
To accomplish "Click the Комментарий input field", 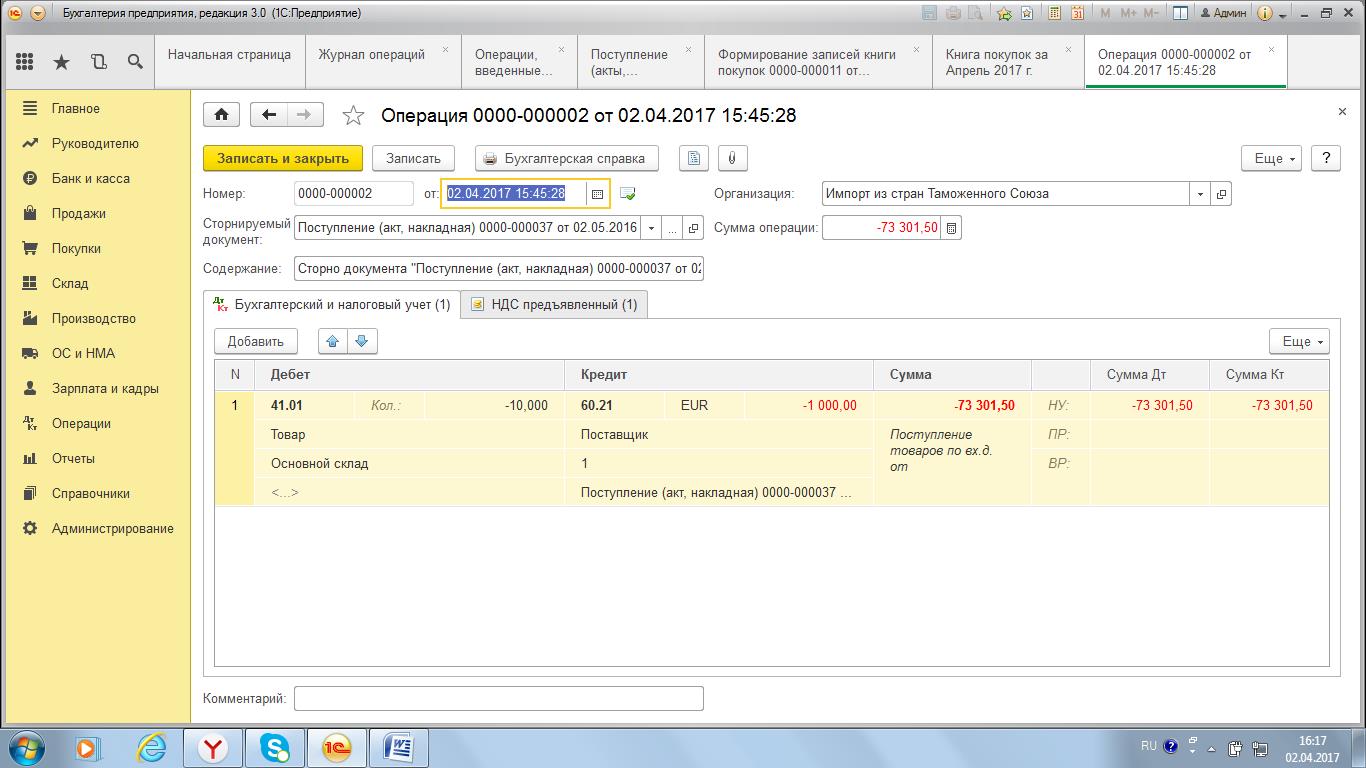I will click(x=498, y=698).
